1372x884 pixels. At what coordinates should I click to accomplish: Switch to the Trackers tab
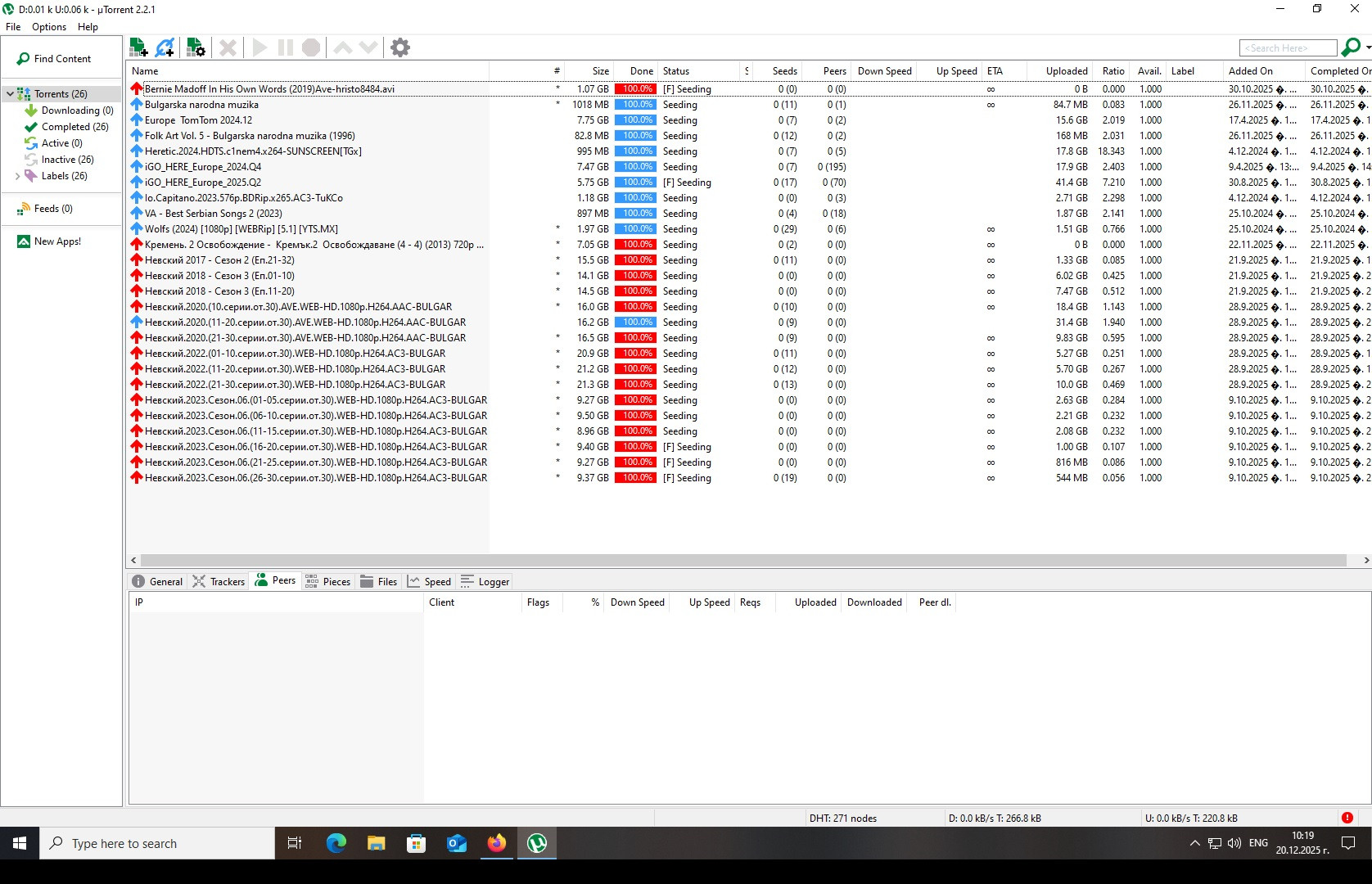[x=219, y=581]
